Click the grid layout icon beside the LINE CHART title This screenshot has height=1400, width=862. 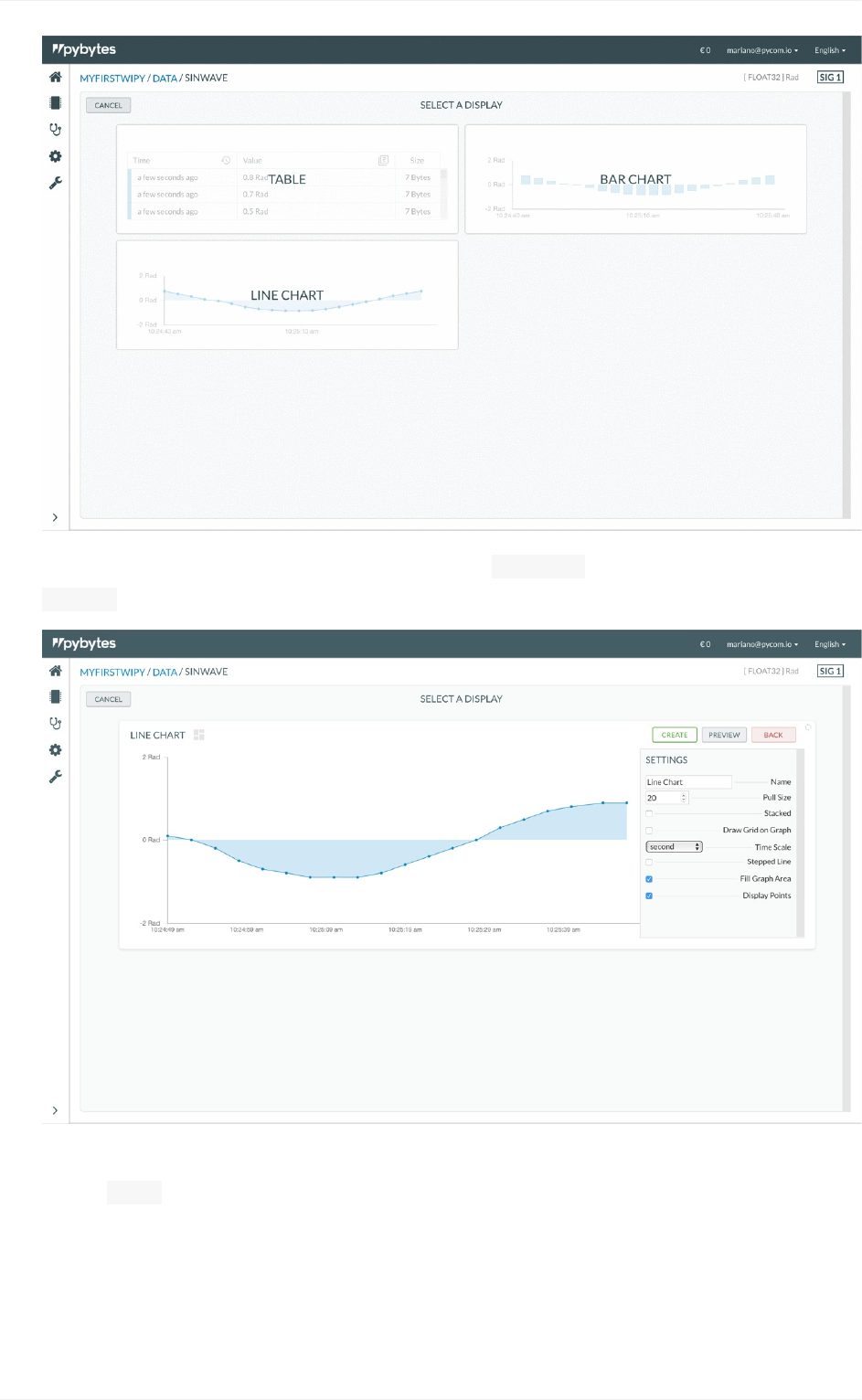click(199, 735)
